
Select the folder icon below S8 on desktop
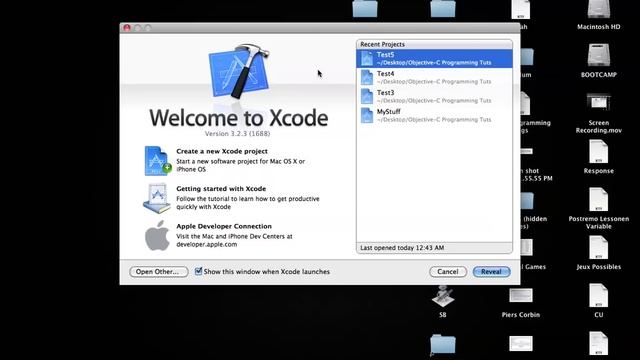click(443, 344)
